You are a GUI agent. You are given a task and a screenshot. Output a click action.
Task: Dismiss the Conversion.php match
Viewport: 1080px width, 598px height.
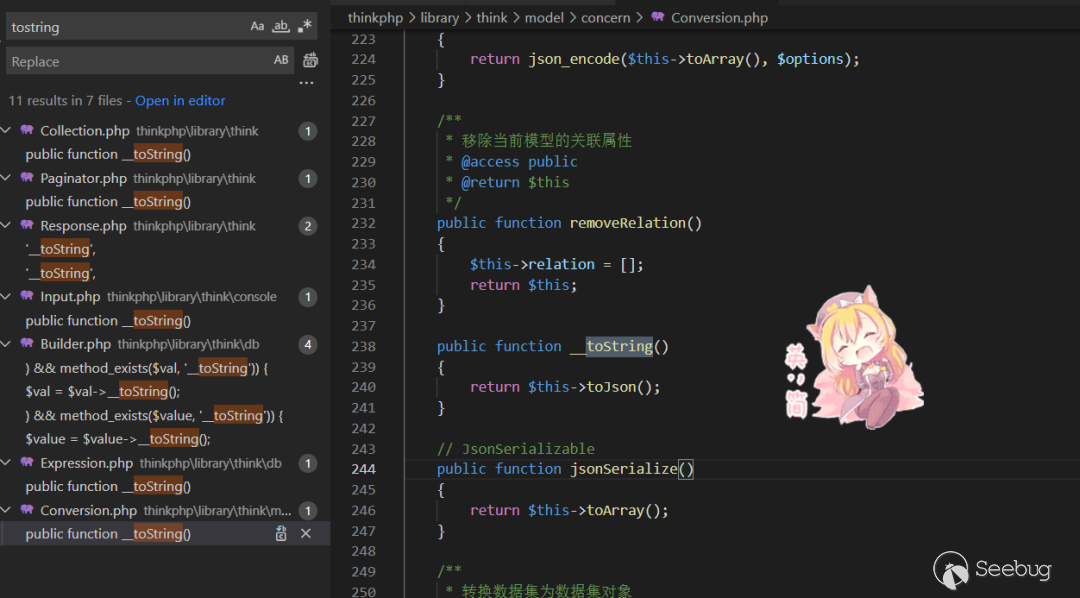pos(306,534)
